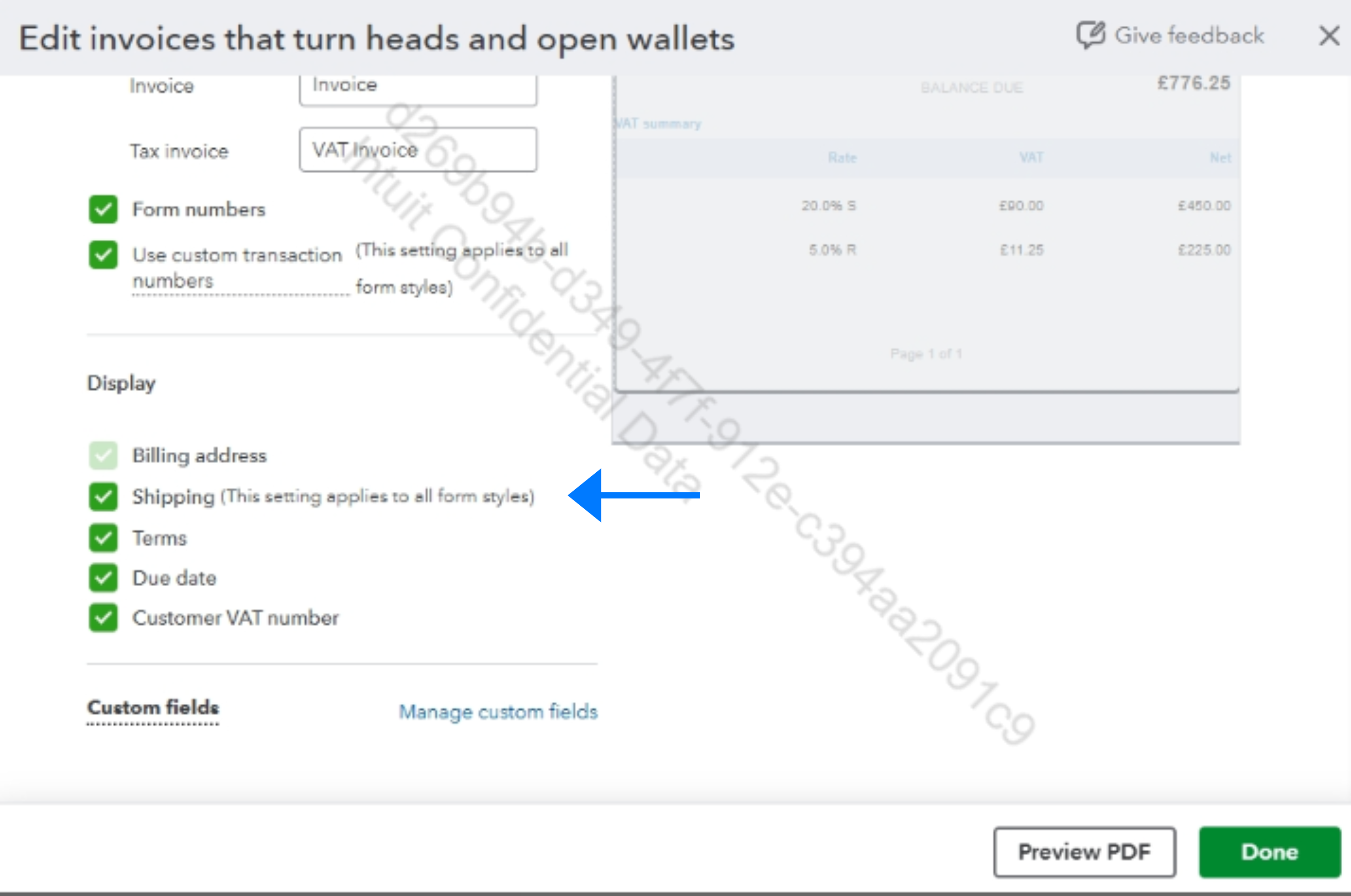Click the Give feedback text link
Viewport: 1351px width, 896px height.
pos(1189,36)
